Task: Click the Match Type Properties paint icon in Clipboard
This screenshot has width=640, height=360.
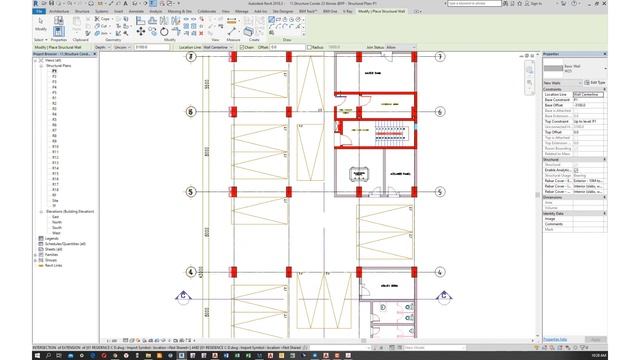Action: tap(88, 33)
